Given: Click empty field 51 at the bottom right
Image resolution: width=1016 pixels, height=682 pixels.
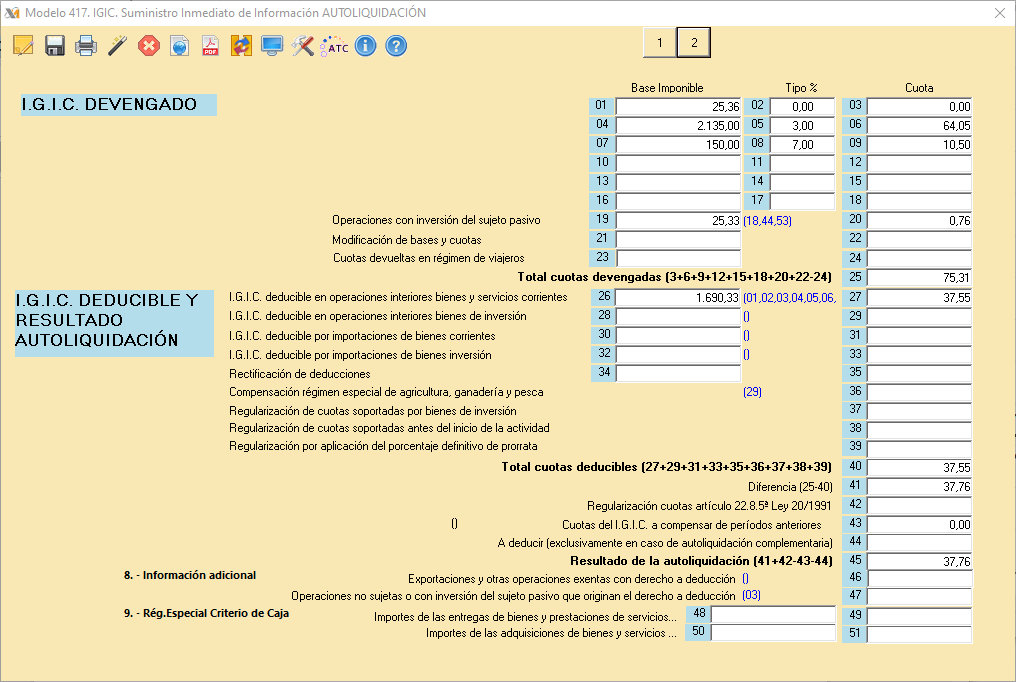Looking at the screenshot, I should point(919,633).
